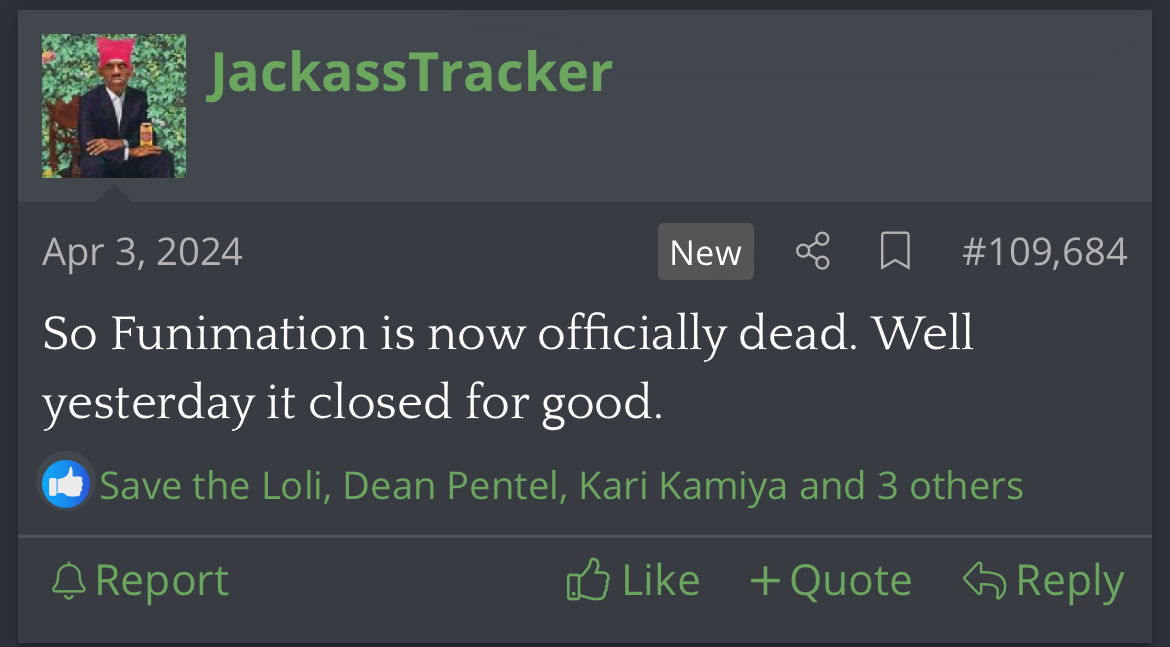
Task: Open the post permalink #109,684
Action: 1044,252
